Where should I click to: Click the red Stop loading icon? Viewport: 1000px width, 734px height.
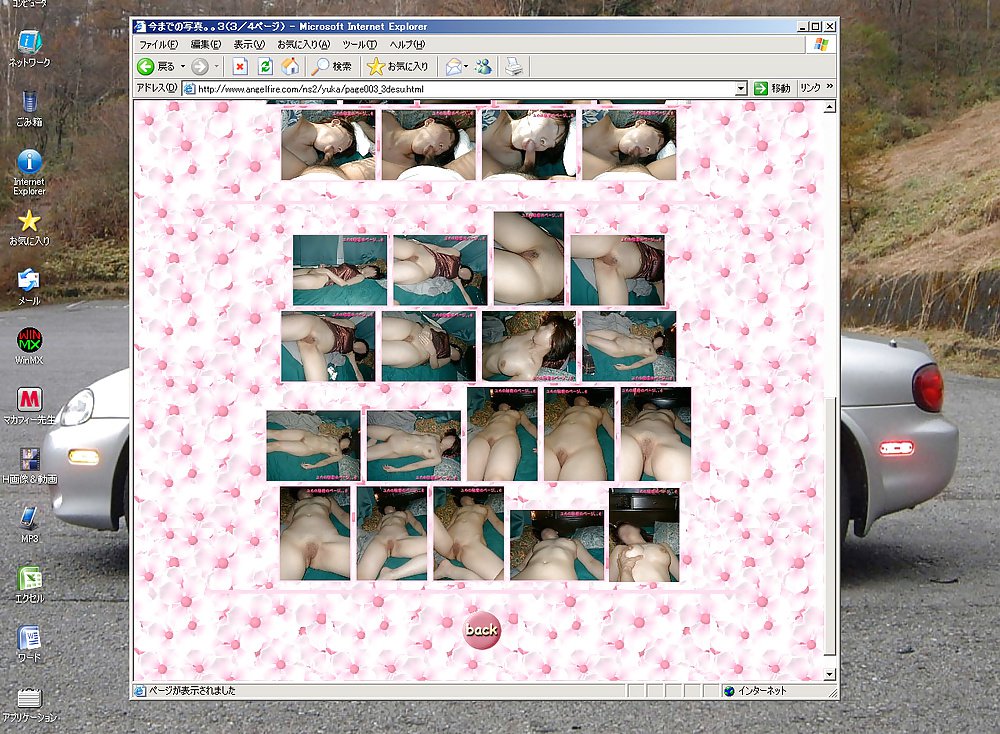point(240,67)
